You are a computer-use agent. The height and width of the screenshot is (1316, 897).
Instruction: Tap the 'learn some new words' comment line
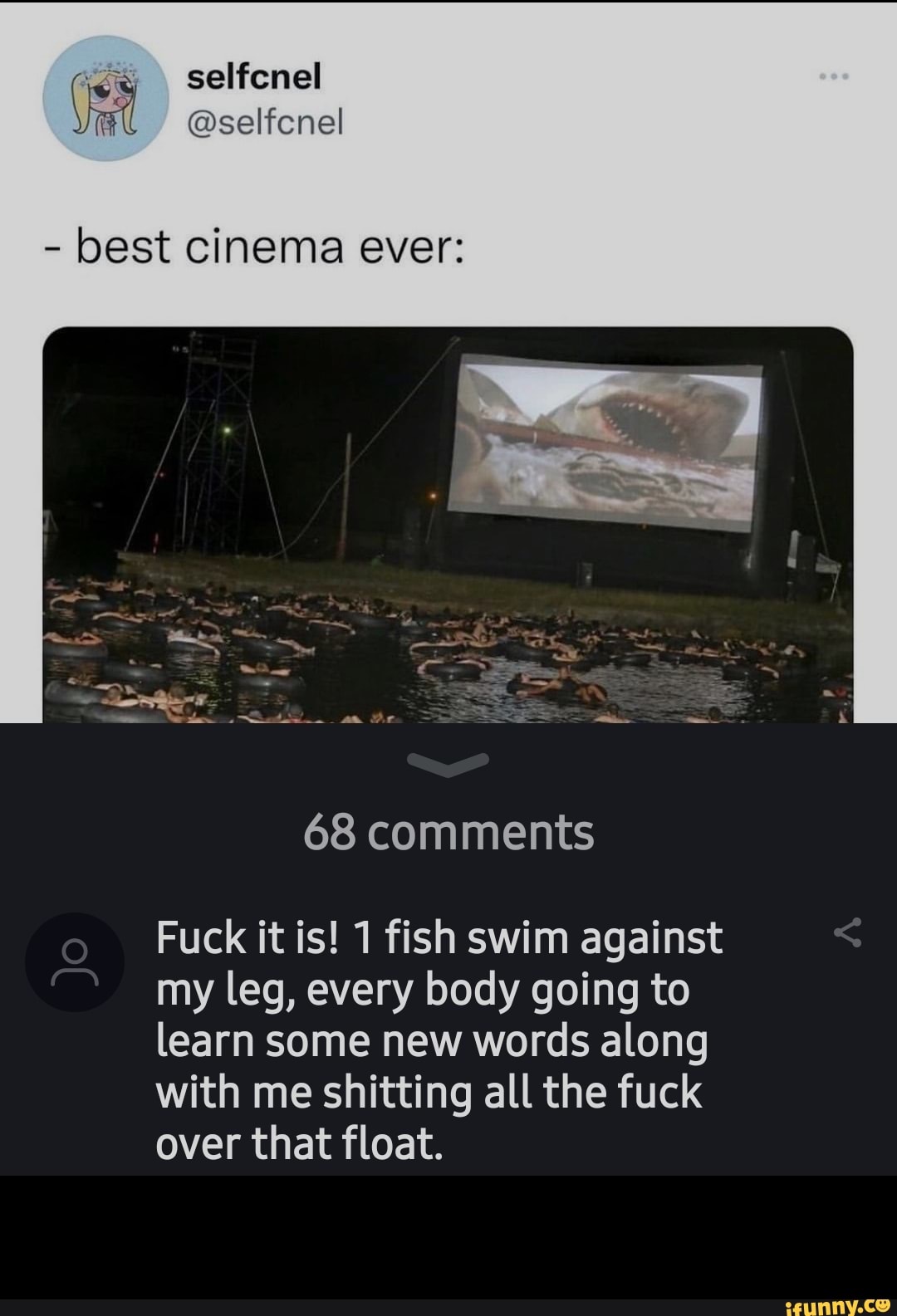432,1041
